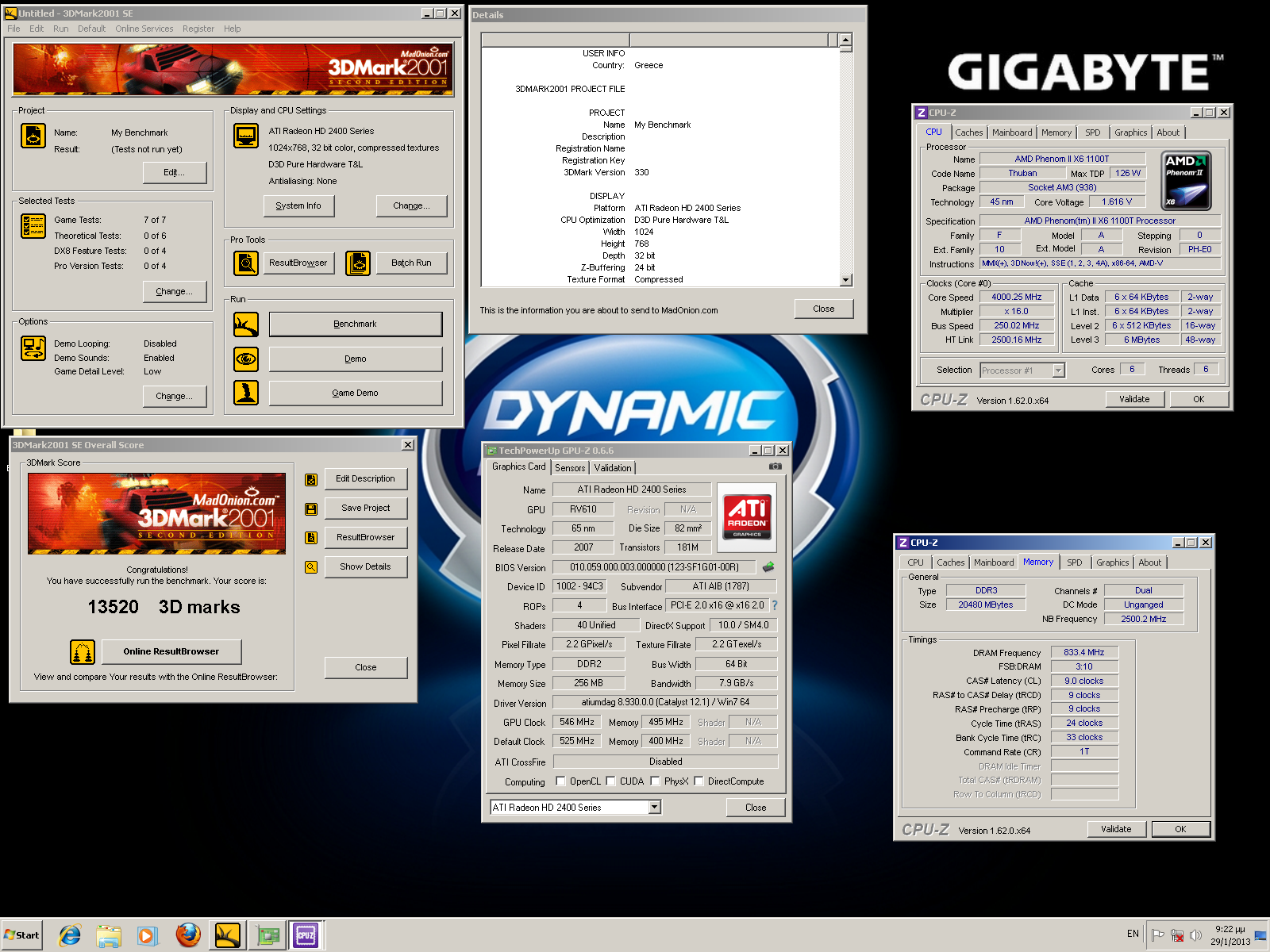Click Edit button in Project section
This screenshot has width=1270, height=952.
[174, 173]
